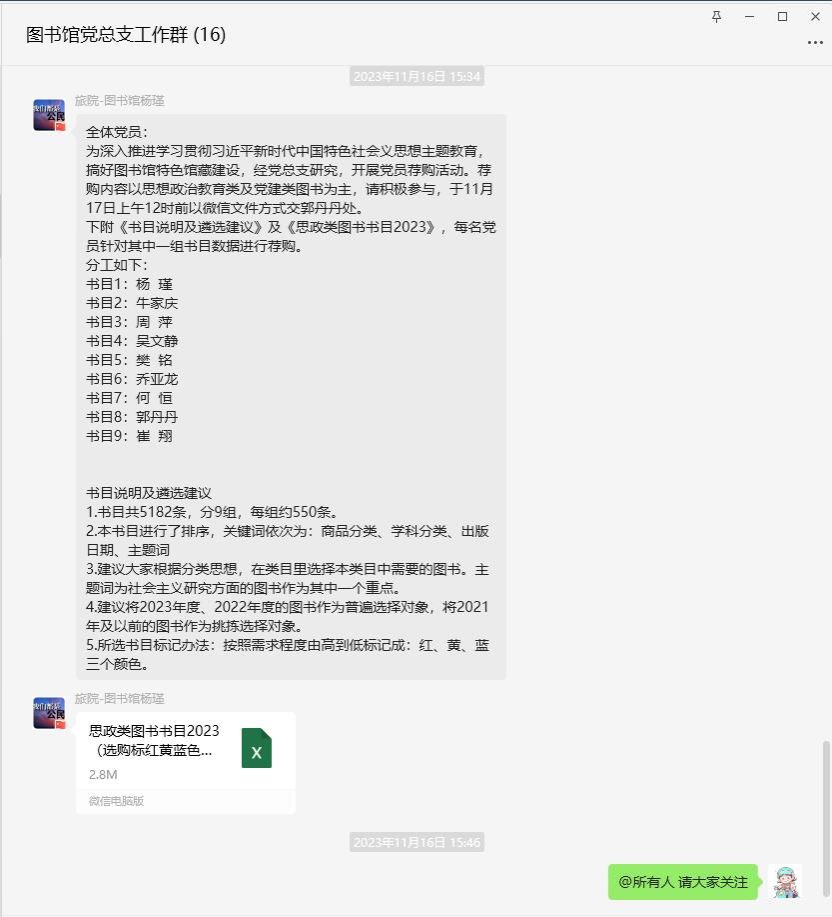Click the green @所有人 请大家关注 message bubble
This screenshot has width=832, height=917.
pos(683,882)
